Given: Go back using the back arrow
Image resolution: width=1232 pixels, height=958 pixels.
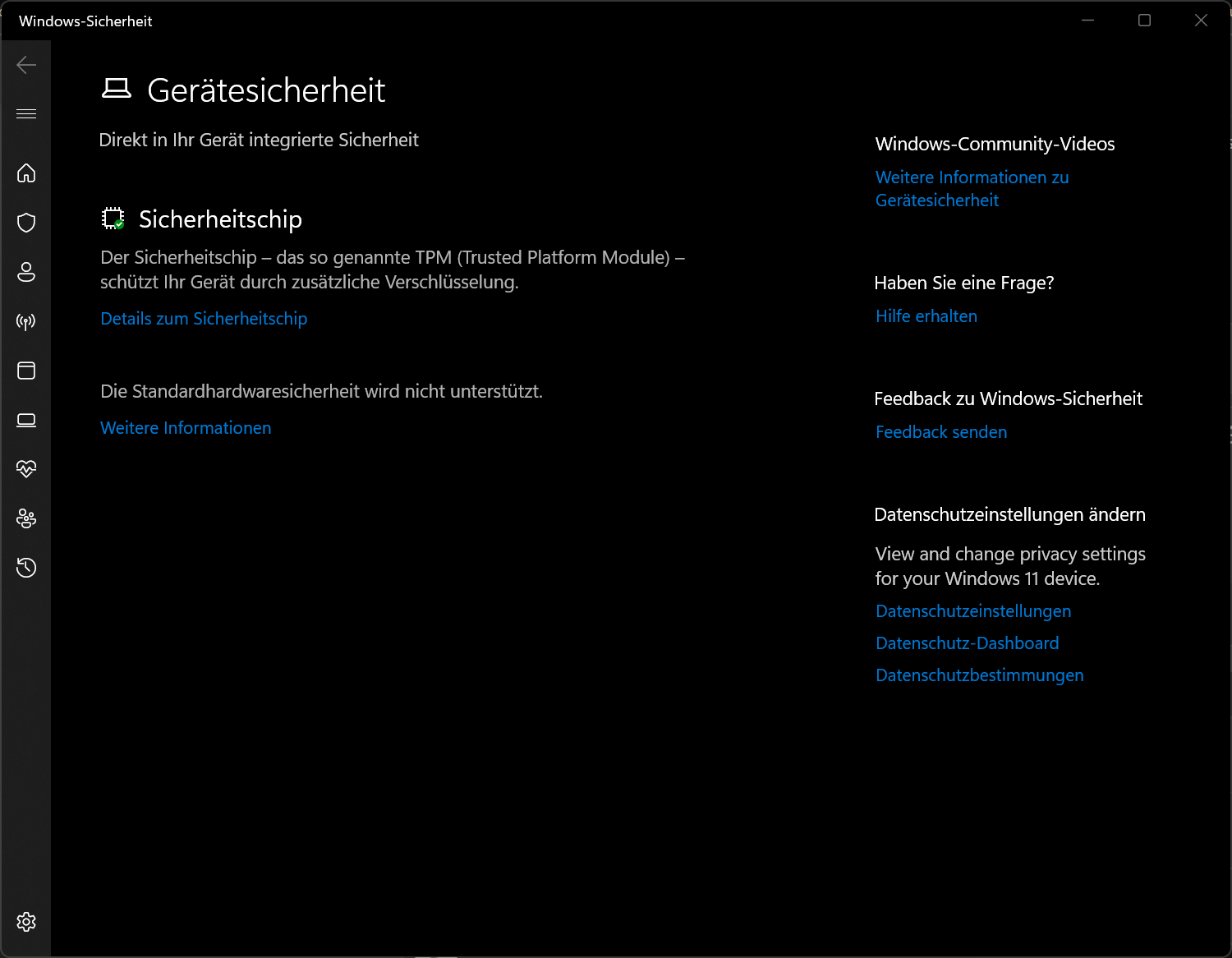Looking at the screenshot, I should pyautogui.click(x=26, y=65).
